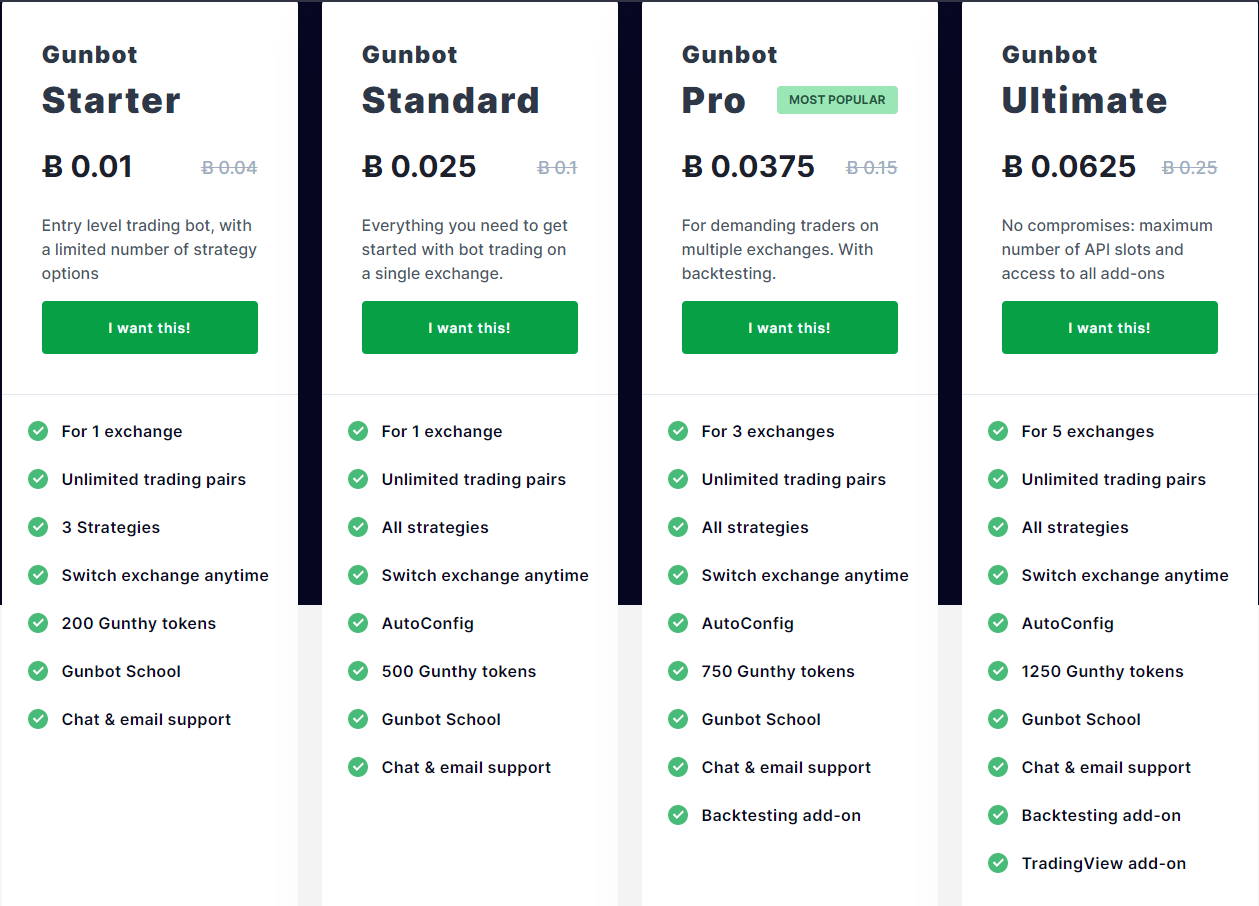Click the 'Ultimate' plan heading
The height and width of the screenshot is (906, 1259).
coord(1084,100)
